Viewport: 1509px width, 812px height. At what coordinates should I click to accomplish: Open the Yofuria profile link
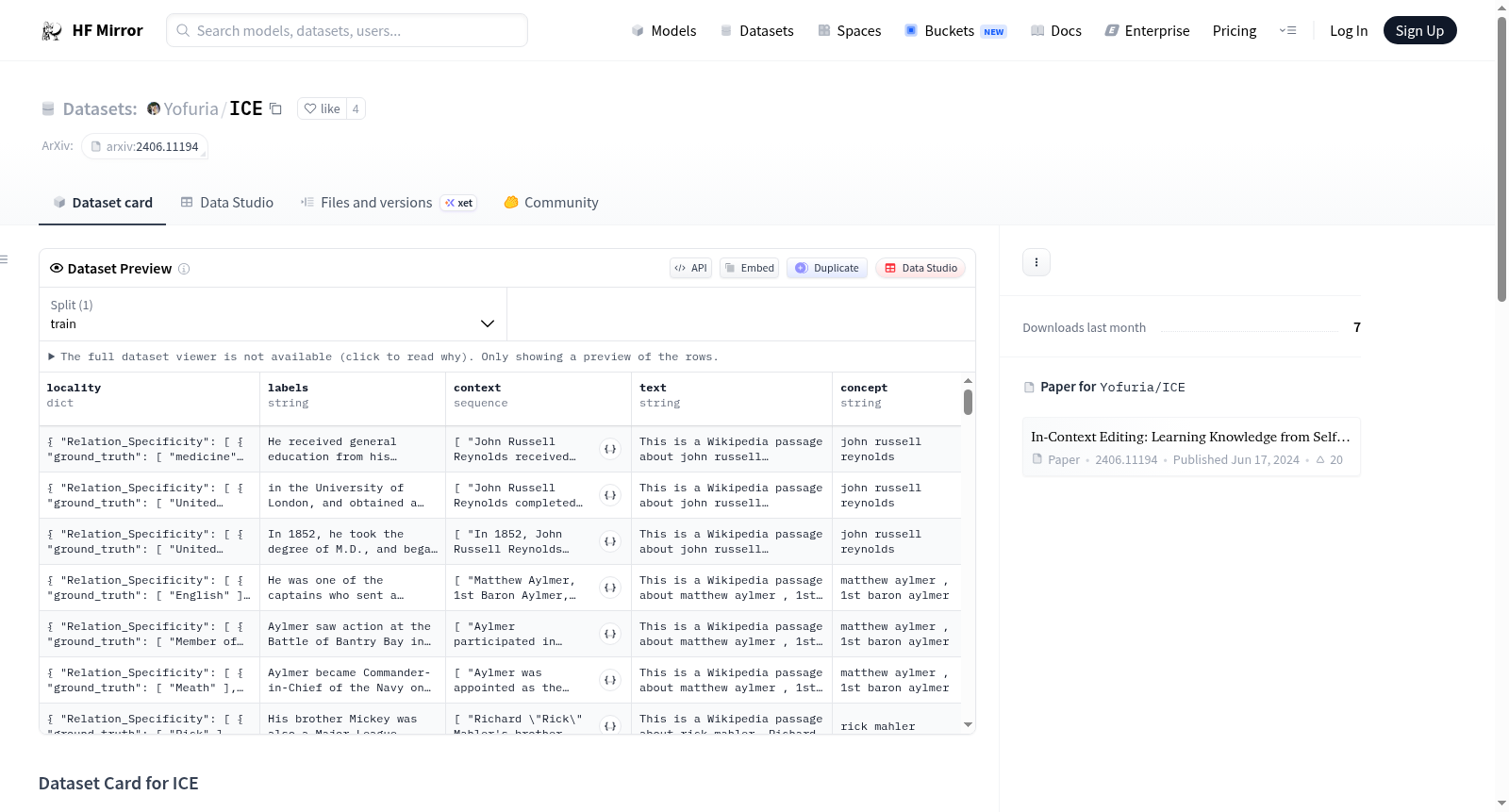coord(191,108)
